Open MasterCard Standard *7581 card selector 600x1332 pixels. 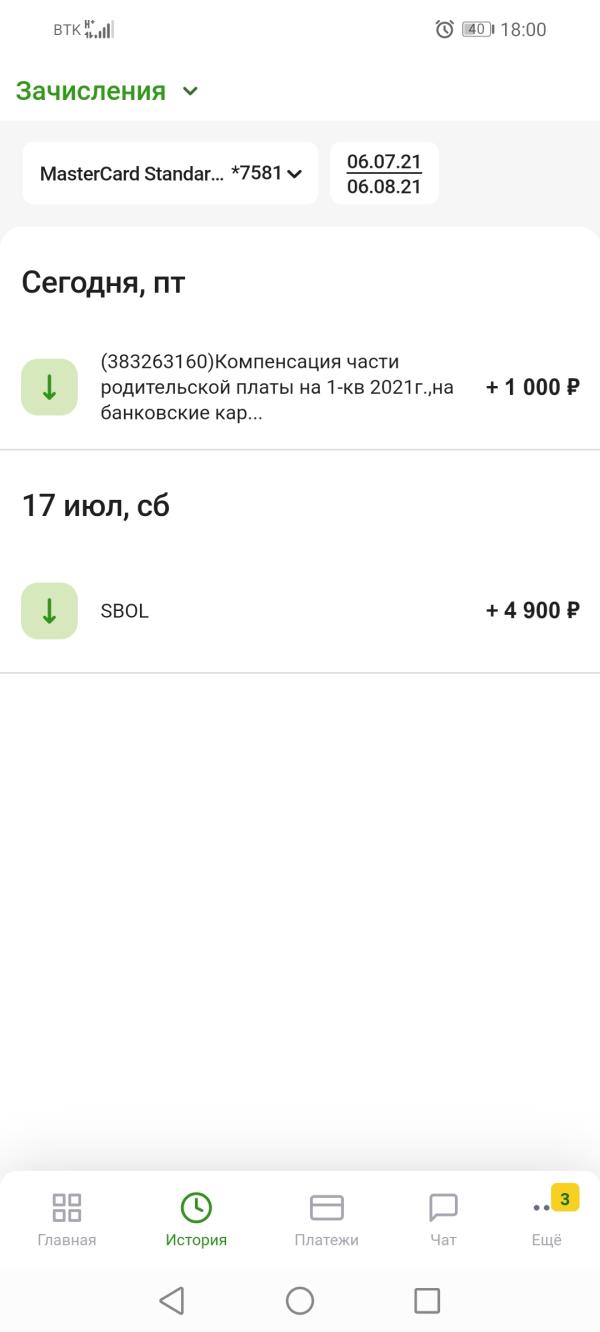point(170,173)
